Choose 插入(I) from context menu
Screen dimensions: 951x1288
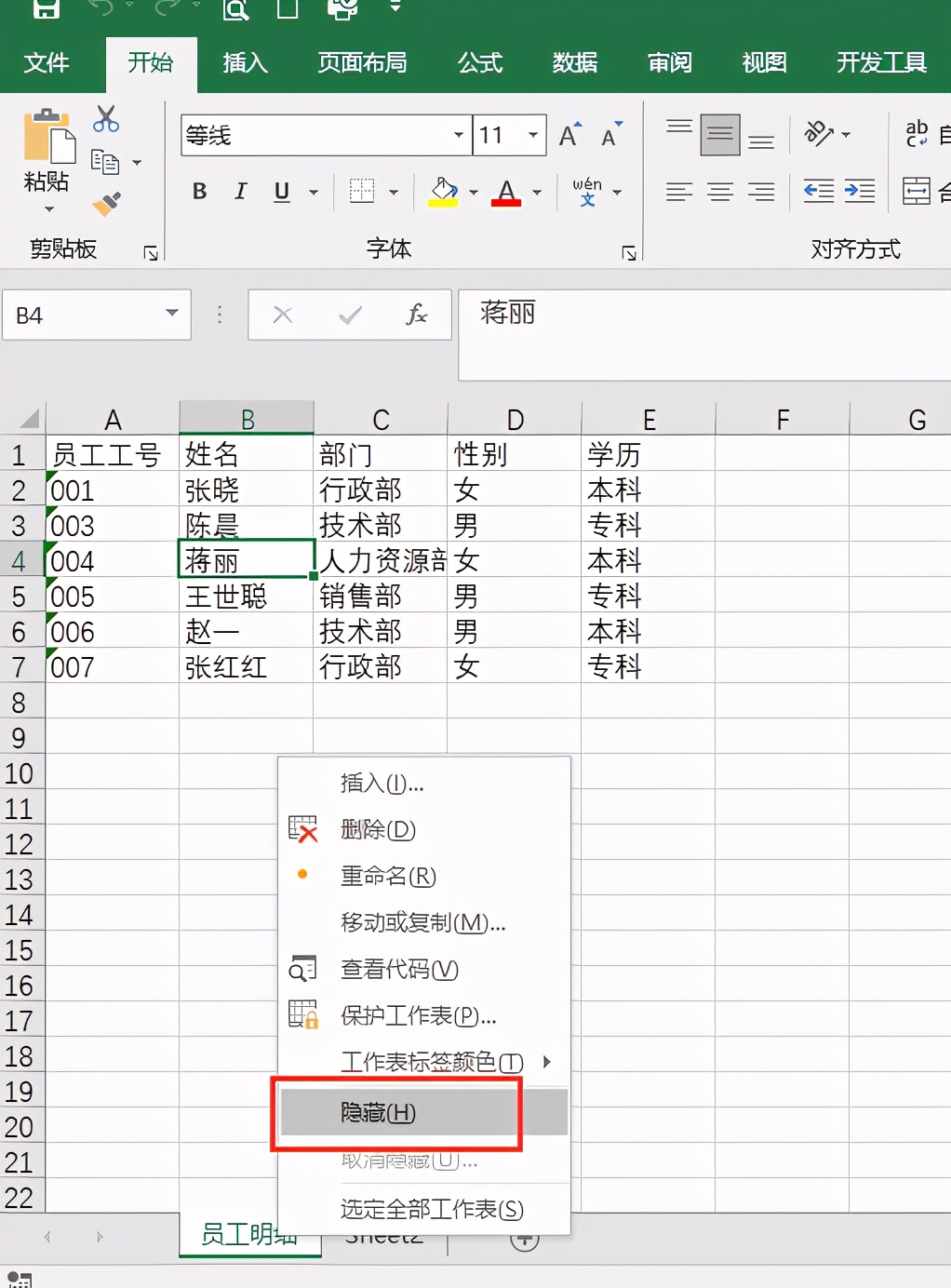click(x=424, y=784)
